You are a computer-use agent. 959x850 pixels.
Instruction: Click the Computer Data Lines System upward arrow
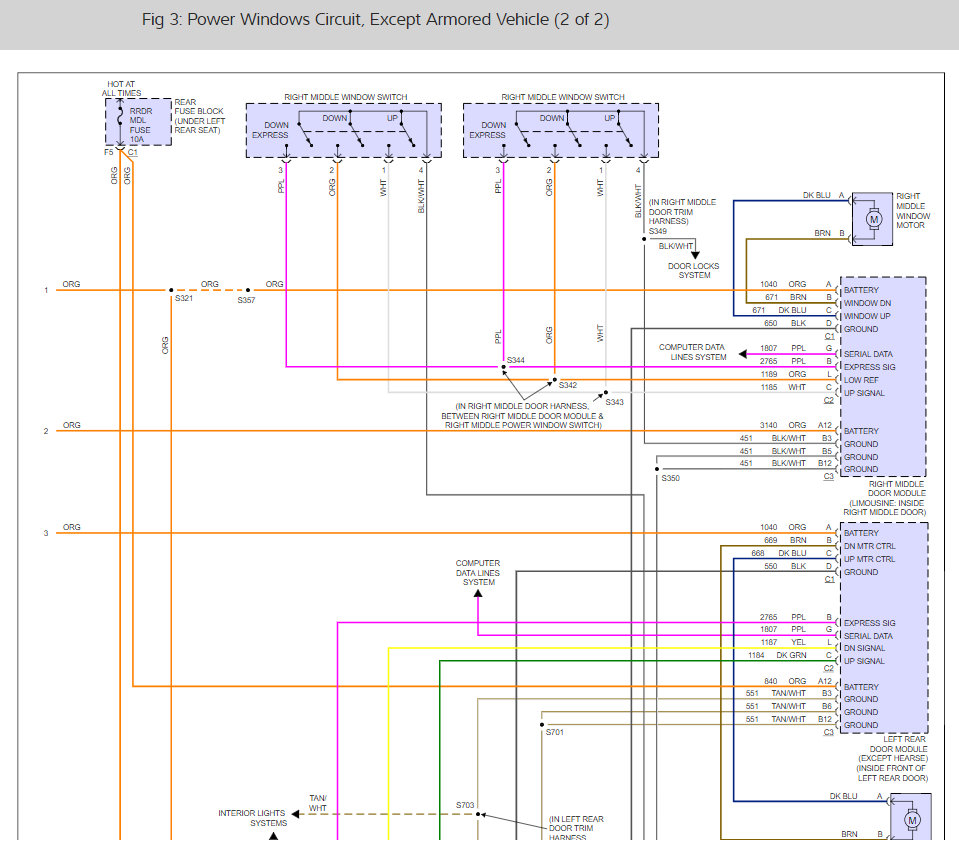click(478, 593)
